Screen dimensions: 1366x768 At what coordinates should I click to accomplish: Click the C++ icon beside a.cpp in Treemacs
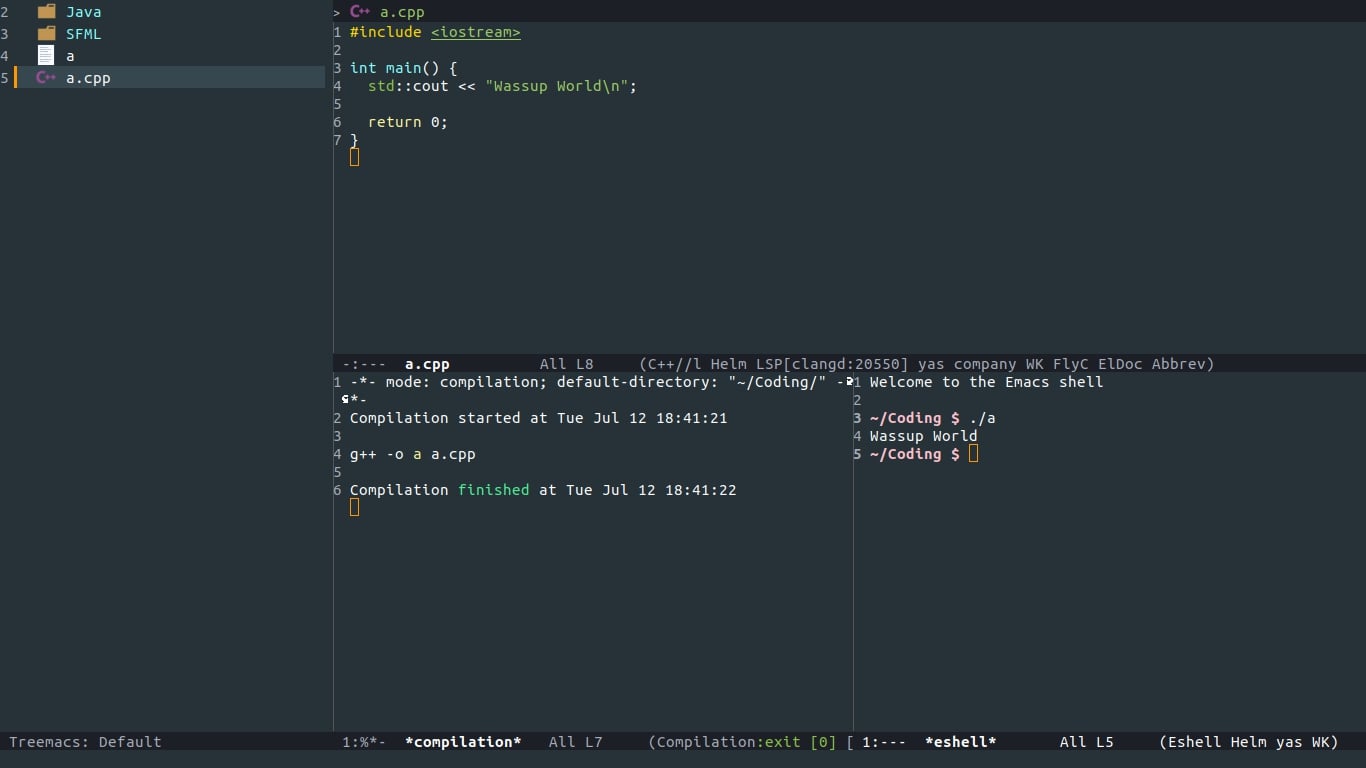point(46,78)
